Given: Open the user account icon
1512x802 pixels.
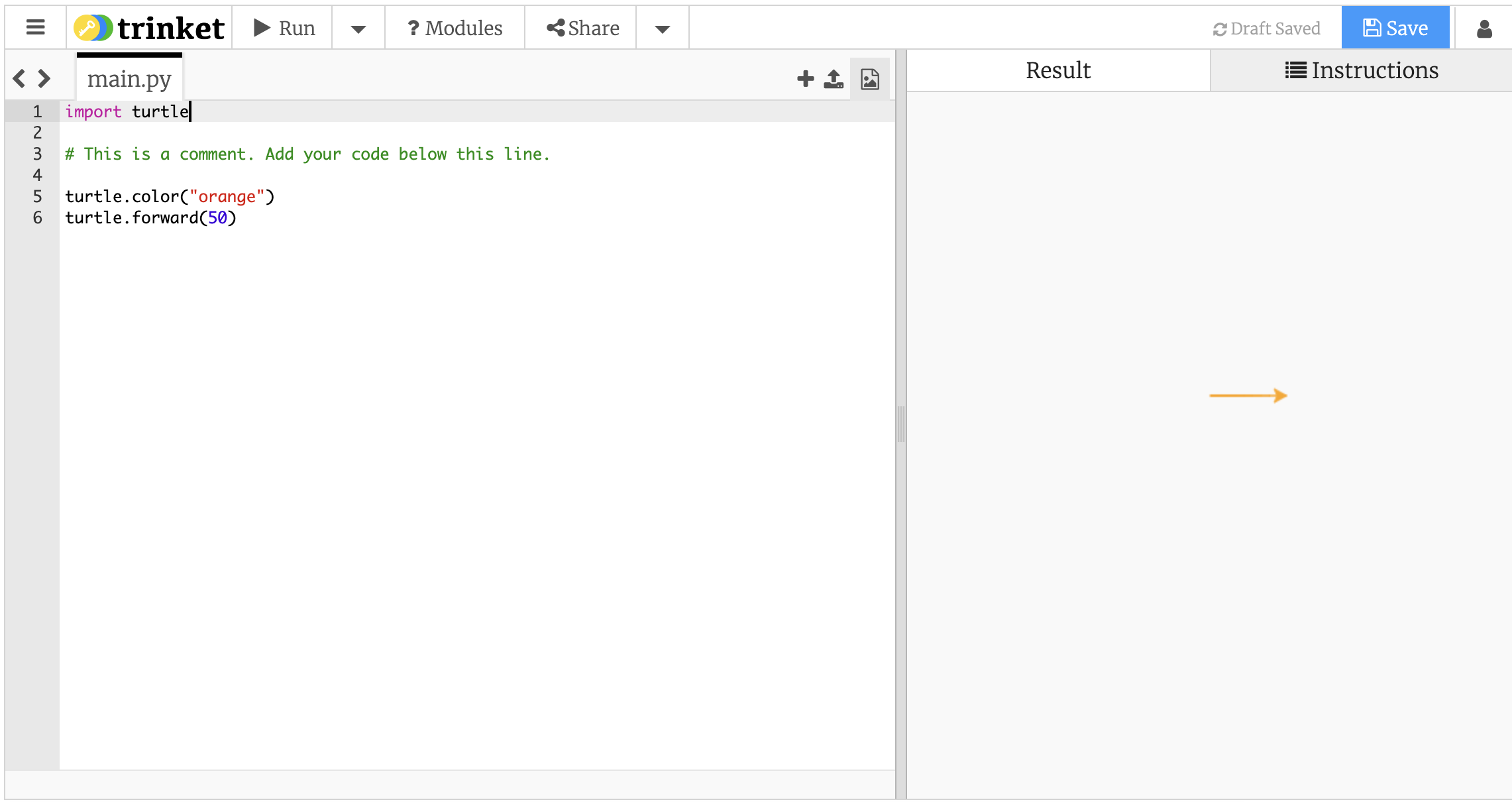Looking at the screenshot, I should click(x=1484, y=27).
